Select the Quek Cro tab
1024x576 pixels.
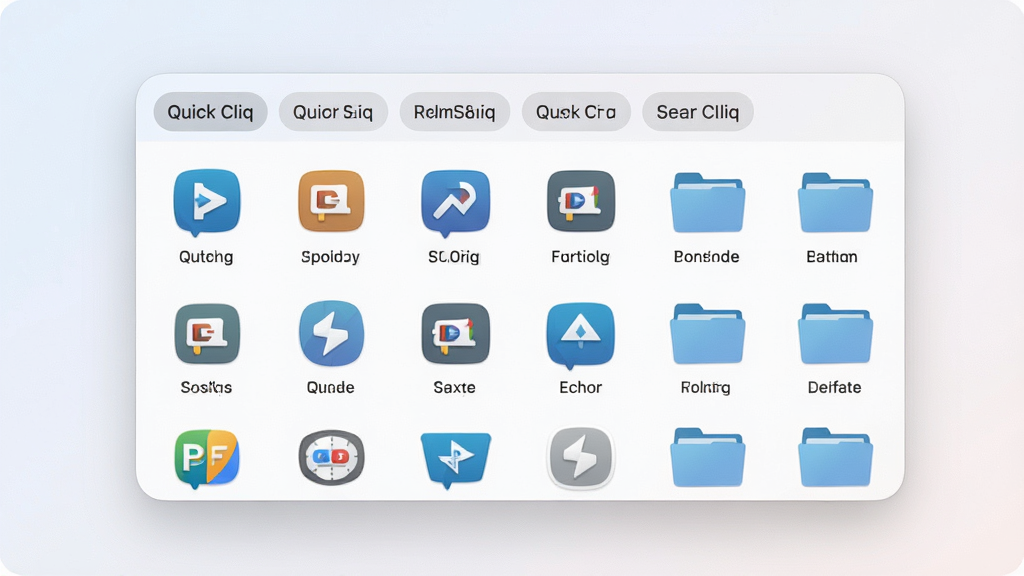pyautogui.click(x=576, y=112)
